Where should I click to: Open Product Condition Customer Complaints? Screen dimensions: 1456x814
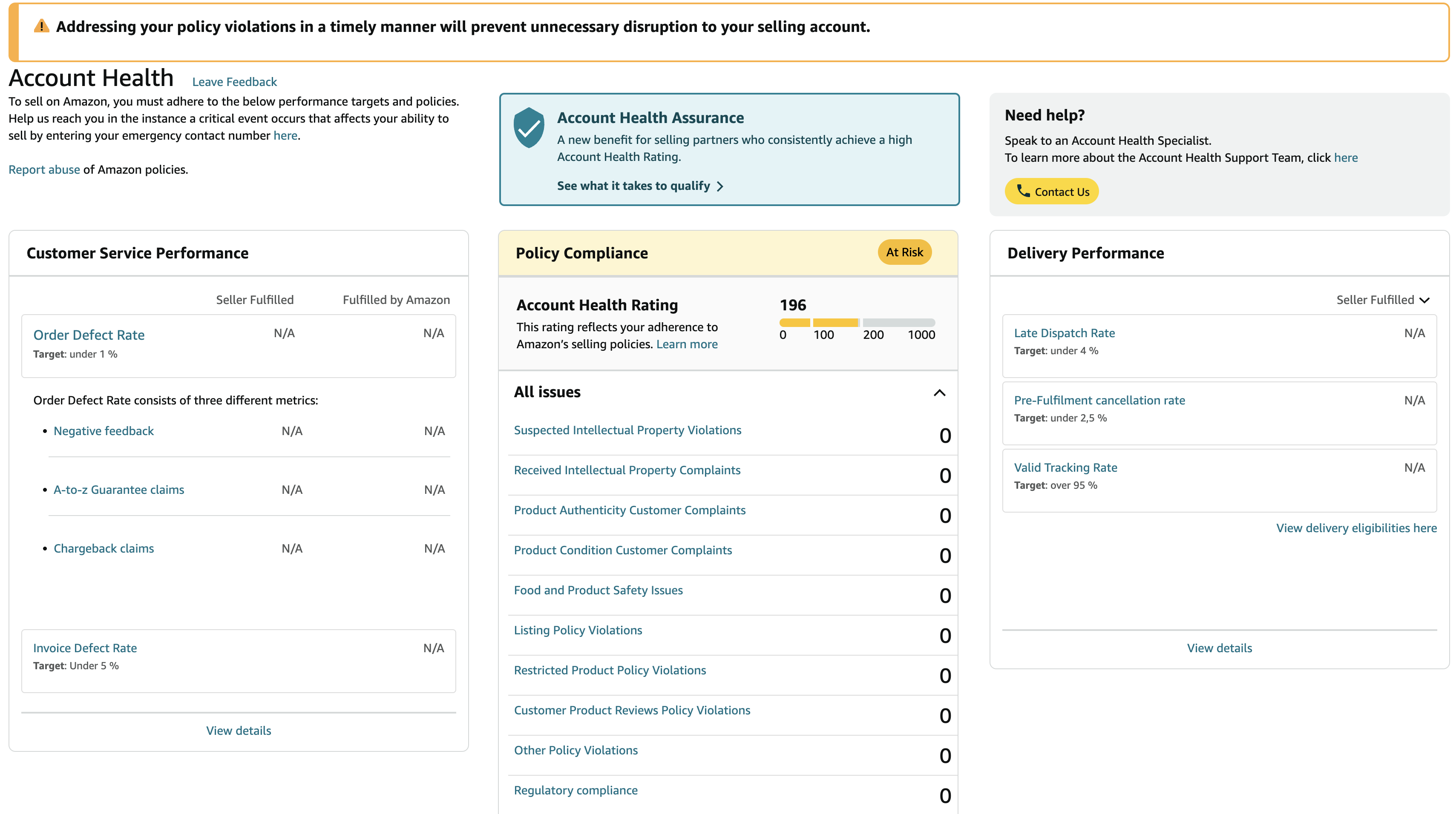(623, 550)
